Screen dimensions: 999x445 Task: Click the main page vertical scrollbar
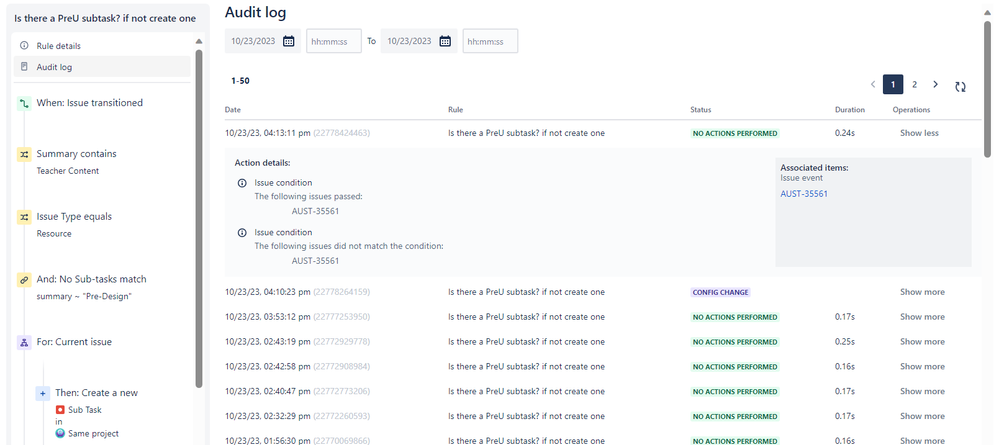[987, 89]
